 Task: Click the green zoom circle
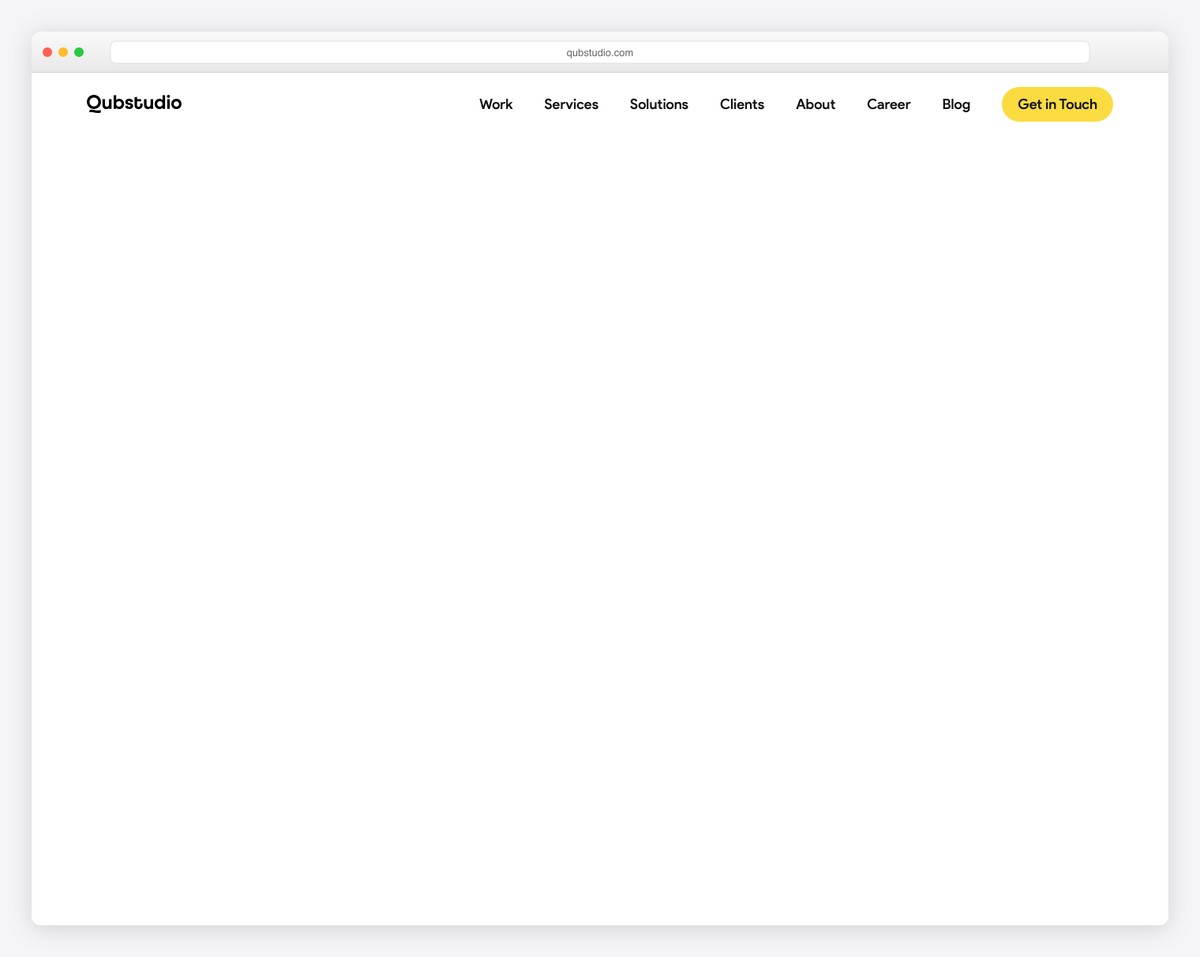click(x=79, y=51)
